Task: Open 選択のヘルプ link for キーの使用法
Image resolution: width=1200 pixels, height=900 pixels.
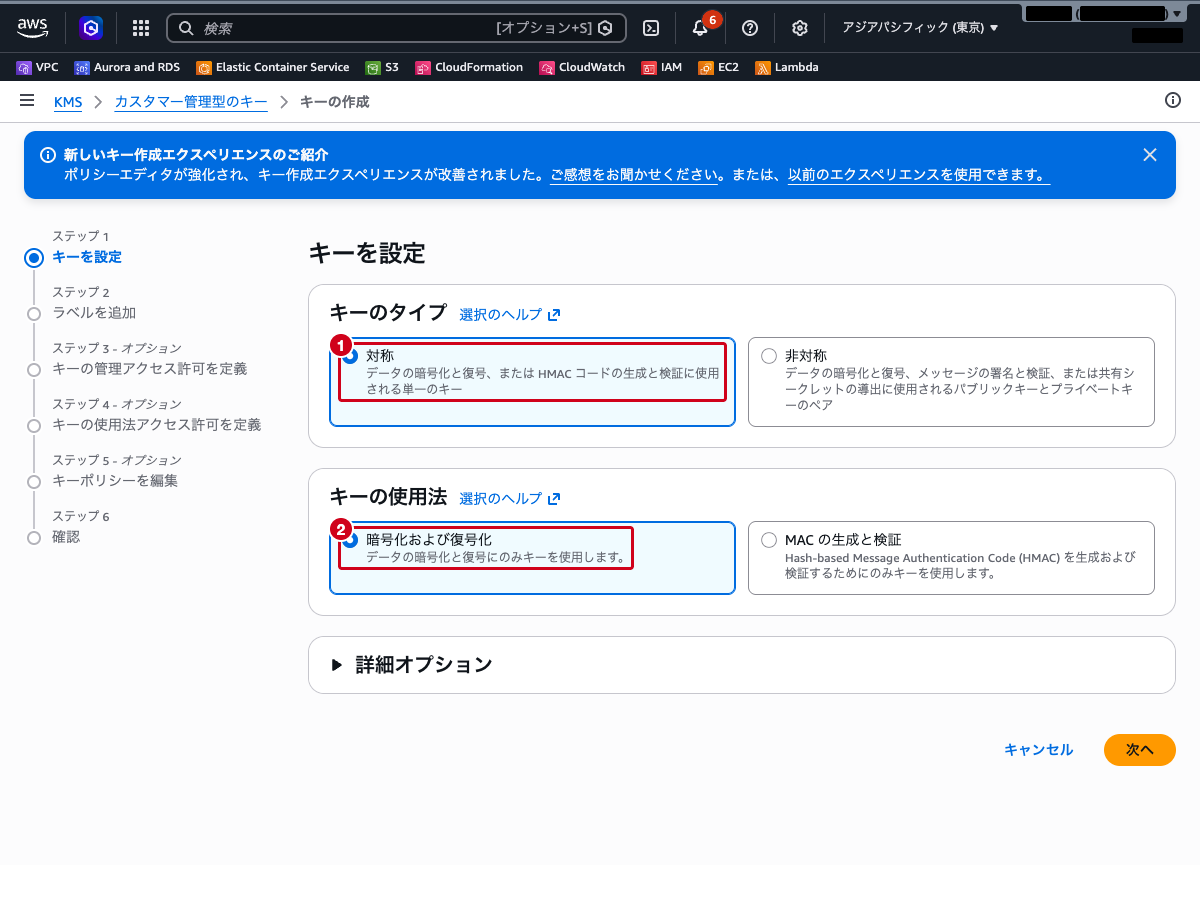Action: click(x=510, y=499)
